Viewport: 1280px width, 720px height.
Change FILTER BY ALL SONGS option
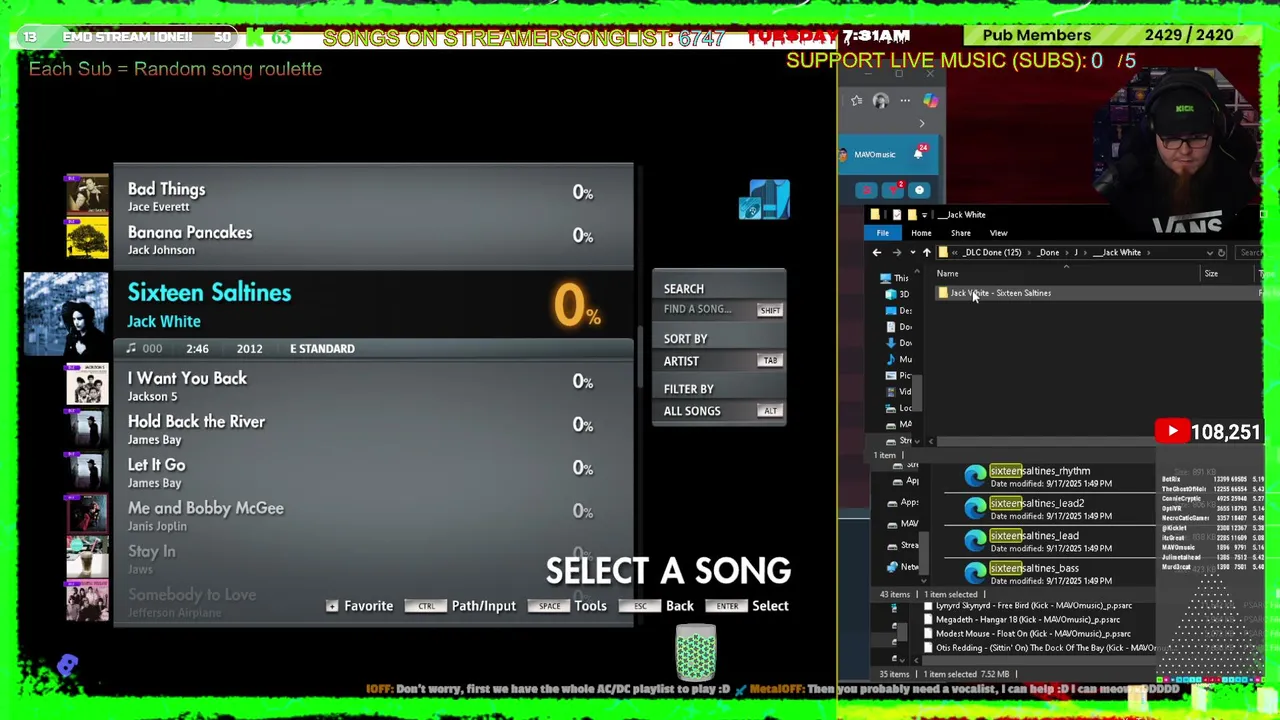click(719, 411)
